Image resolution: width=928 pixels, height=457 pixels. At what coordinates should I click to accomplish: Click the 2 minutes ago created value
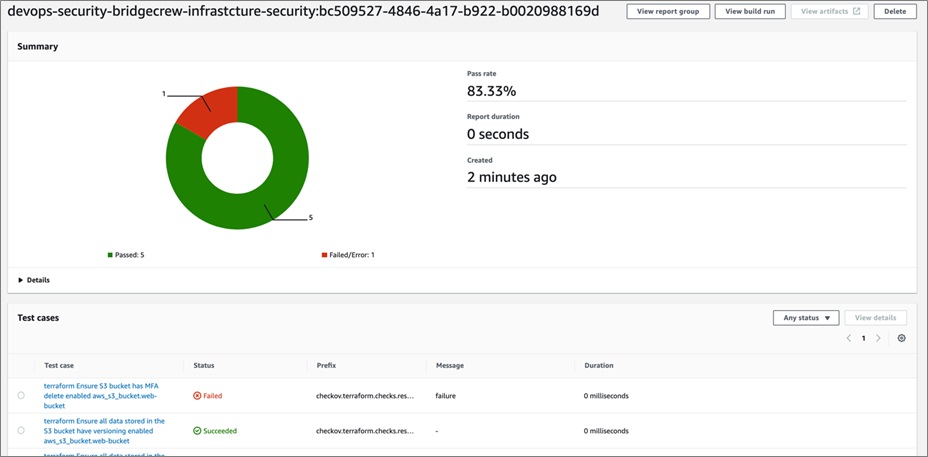[511, 178]
